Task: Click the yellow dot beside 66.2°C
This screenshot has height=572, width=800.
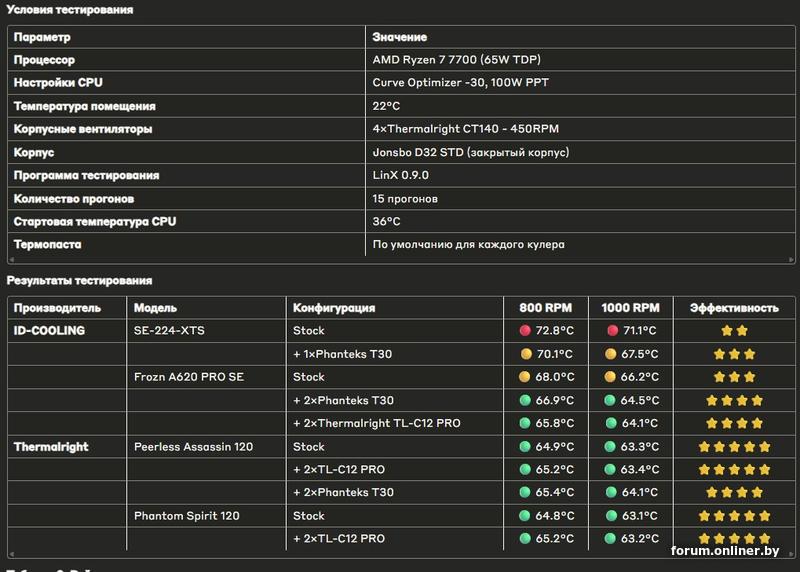Action: pyautogui.click(x=610, y=377)
